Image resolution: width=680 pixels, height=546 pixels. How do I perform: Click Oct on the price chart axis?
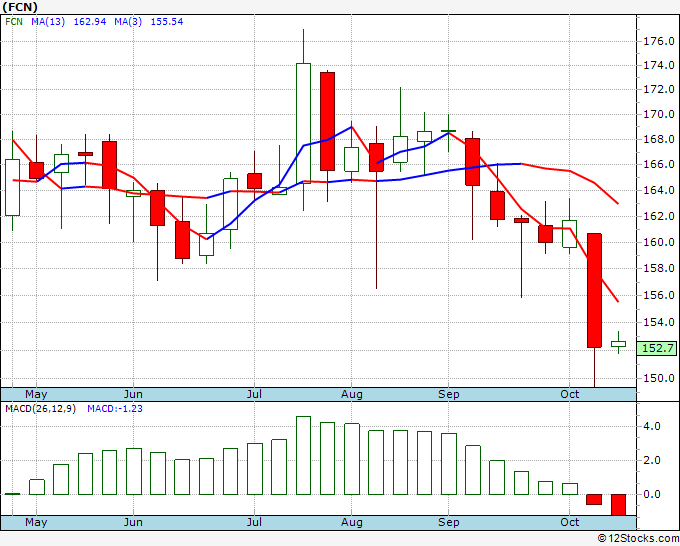click(569, 394)
